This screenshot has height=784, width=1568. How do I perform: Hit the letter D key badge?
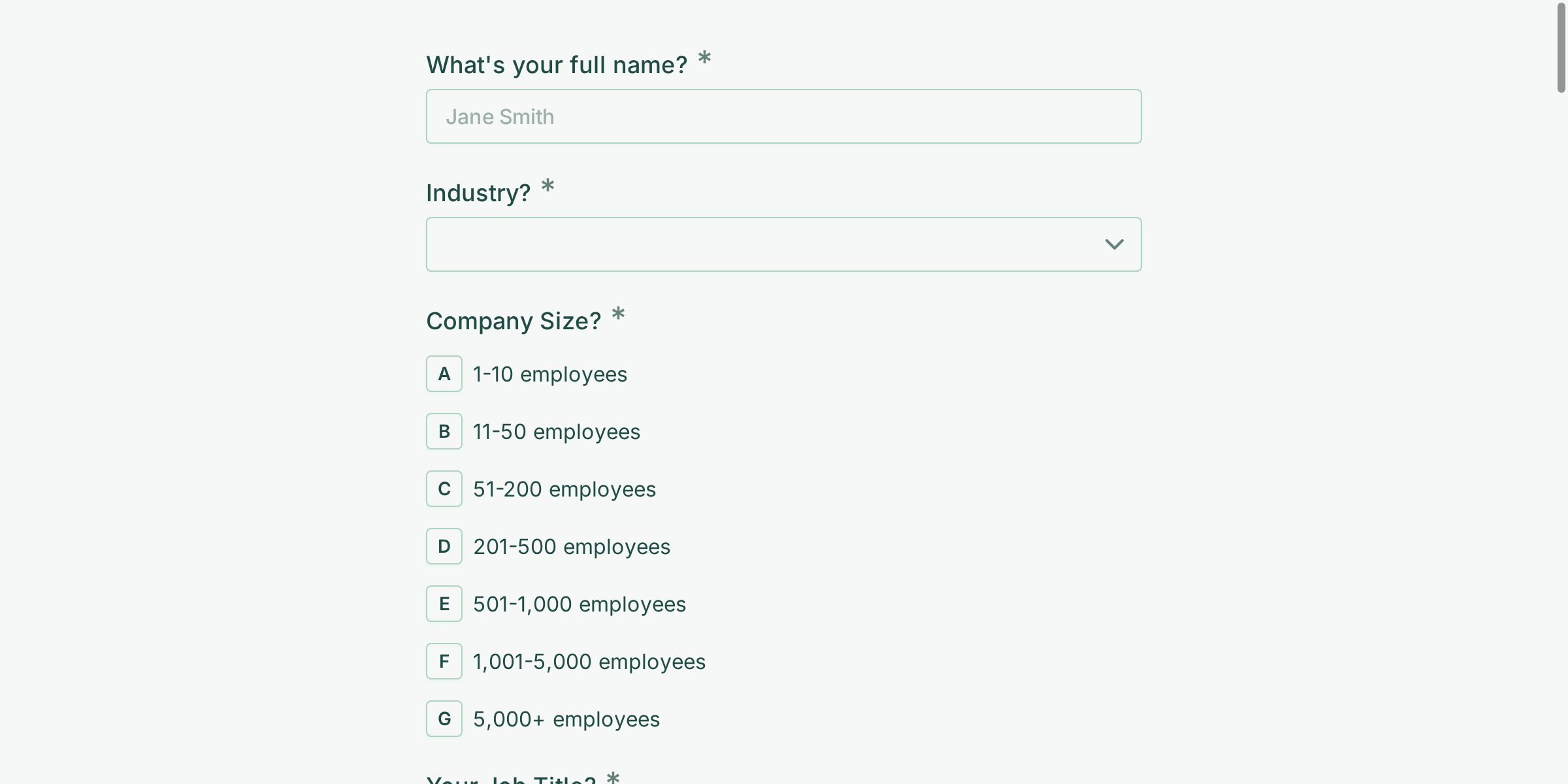pos(444,546)
